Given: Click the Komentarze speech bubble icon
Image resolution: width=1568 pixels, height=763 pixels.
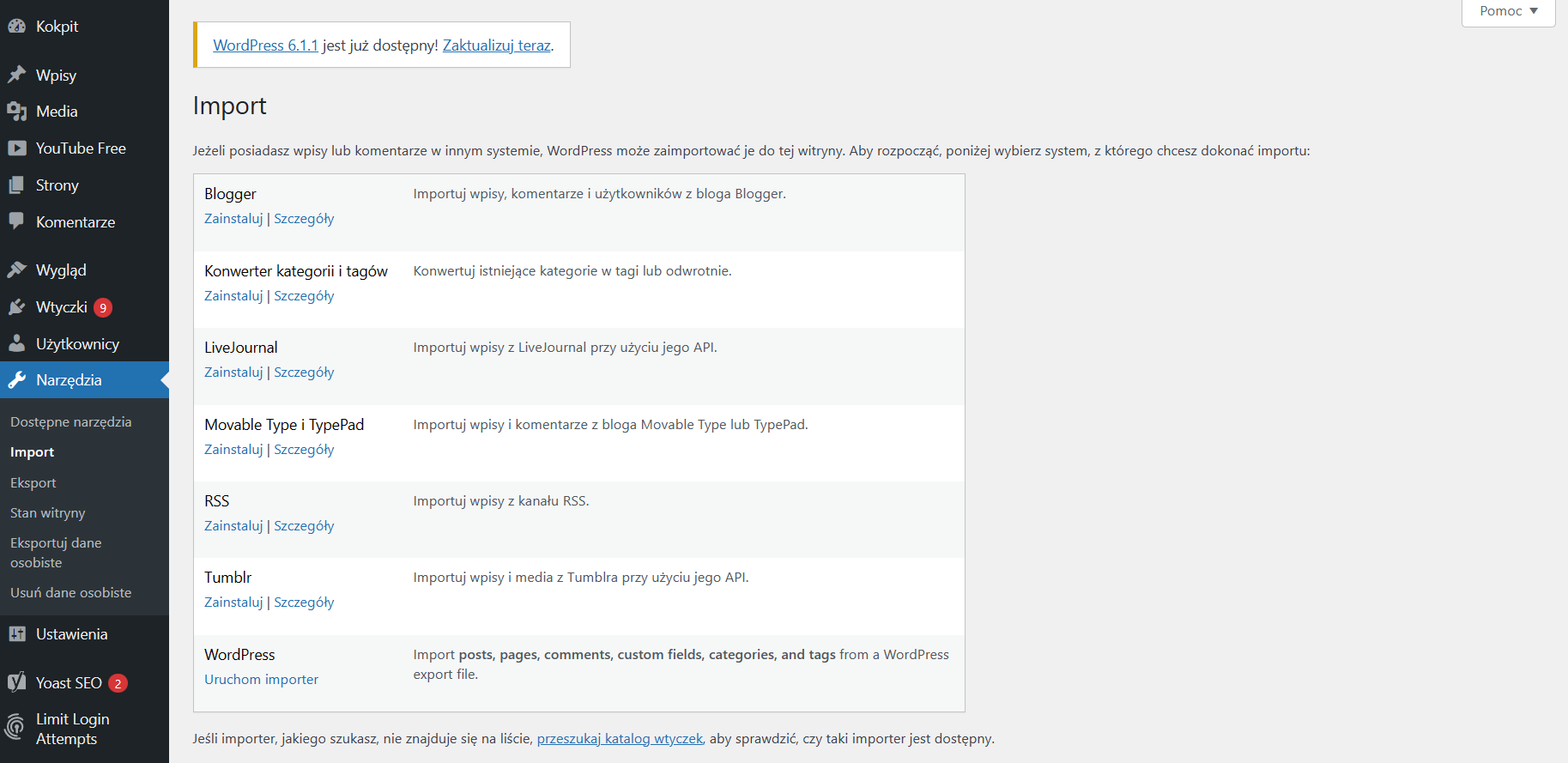Looking at the screenshot, I should click(x=16, y=221).
